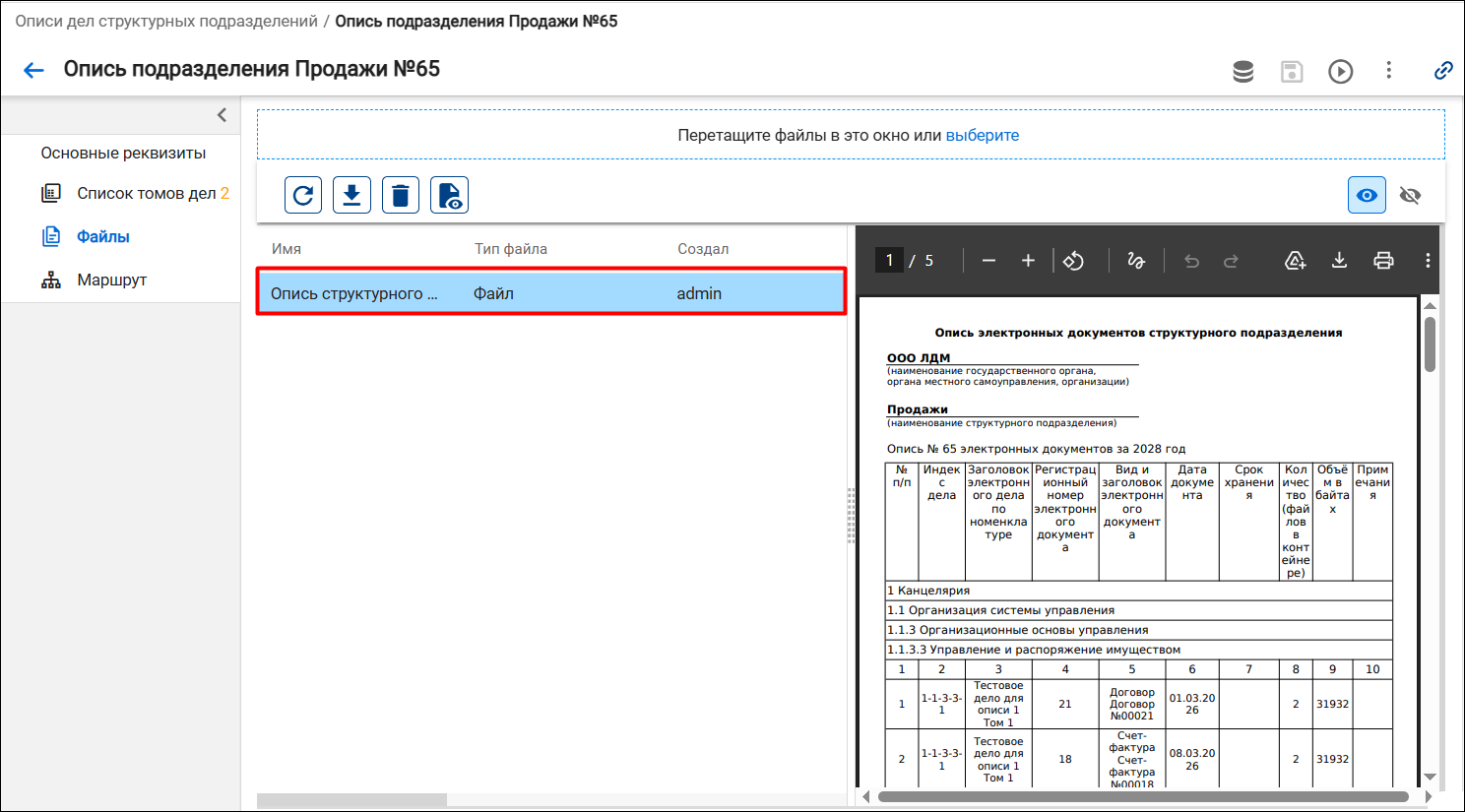This screenshot has width=1465, height=812.
Task: Click the refresh files button
Action: 303,195
